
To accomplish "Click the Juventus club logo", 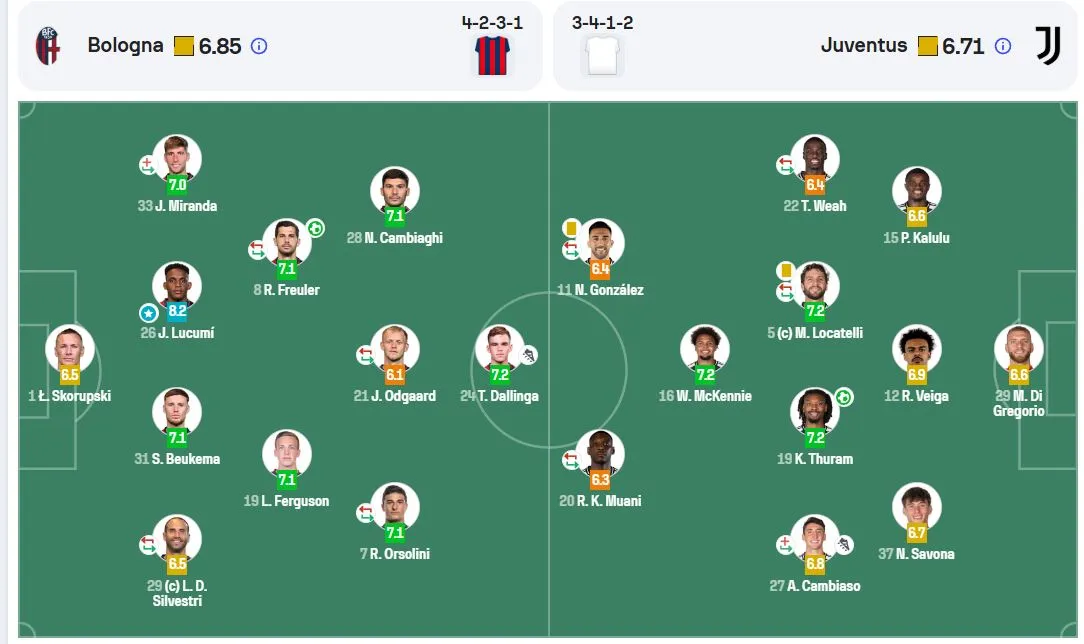I will point(1048,46).
